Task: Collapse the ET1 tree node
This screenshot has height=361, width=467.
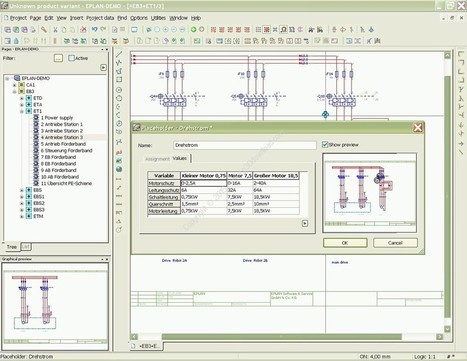Action: point(22,111)
